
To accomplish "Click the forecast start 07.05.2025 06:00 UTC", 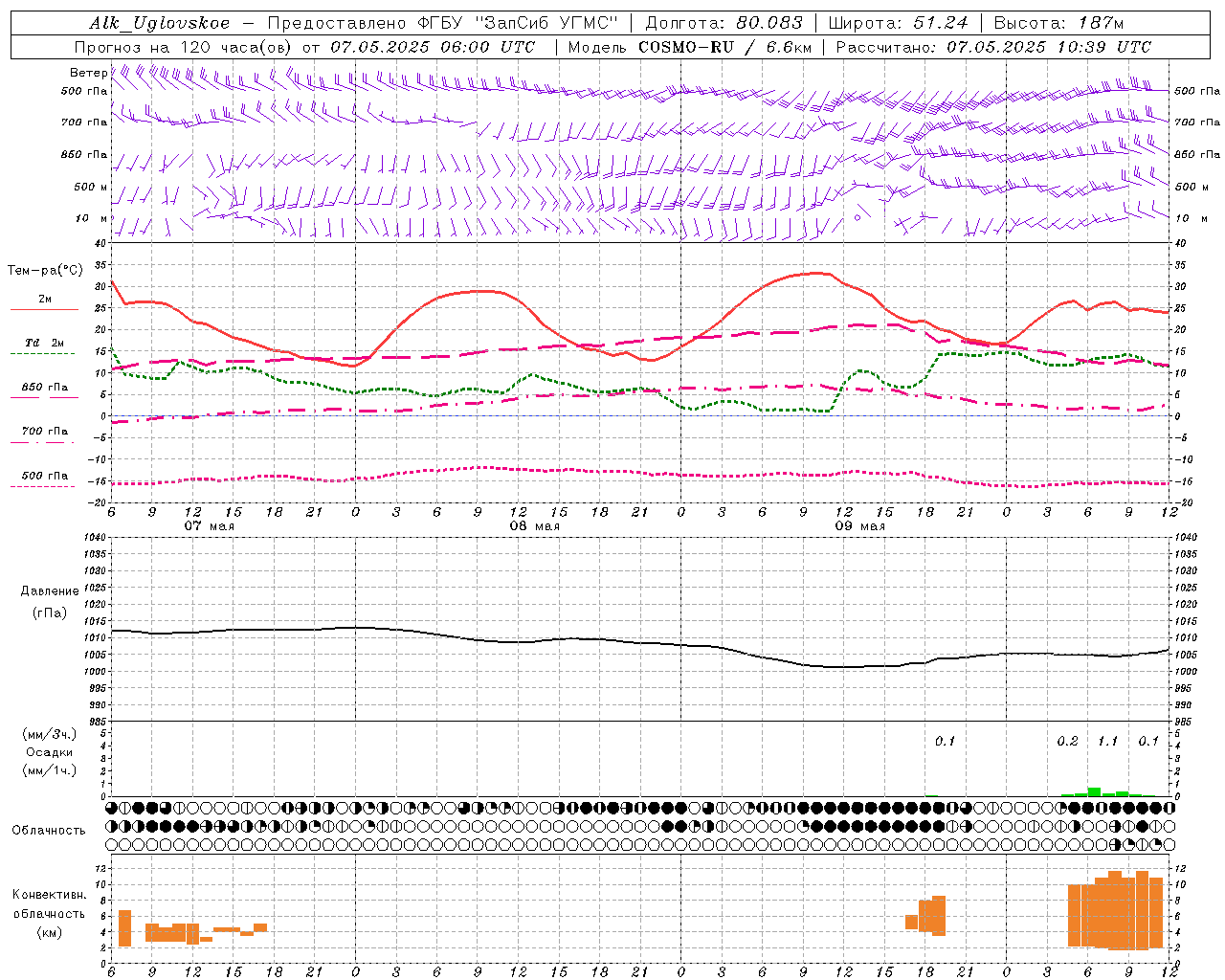I will [433, 47].
